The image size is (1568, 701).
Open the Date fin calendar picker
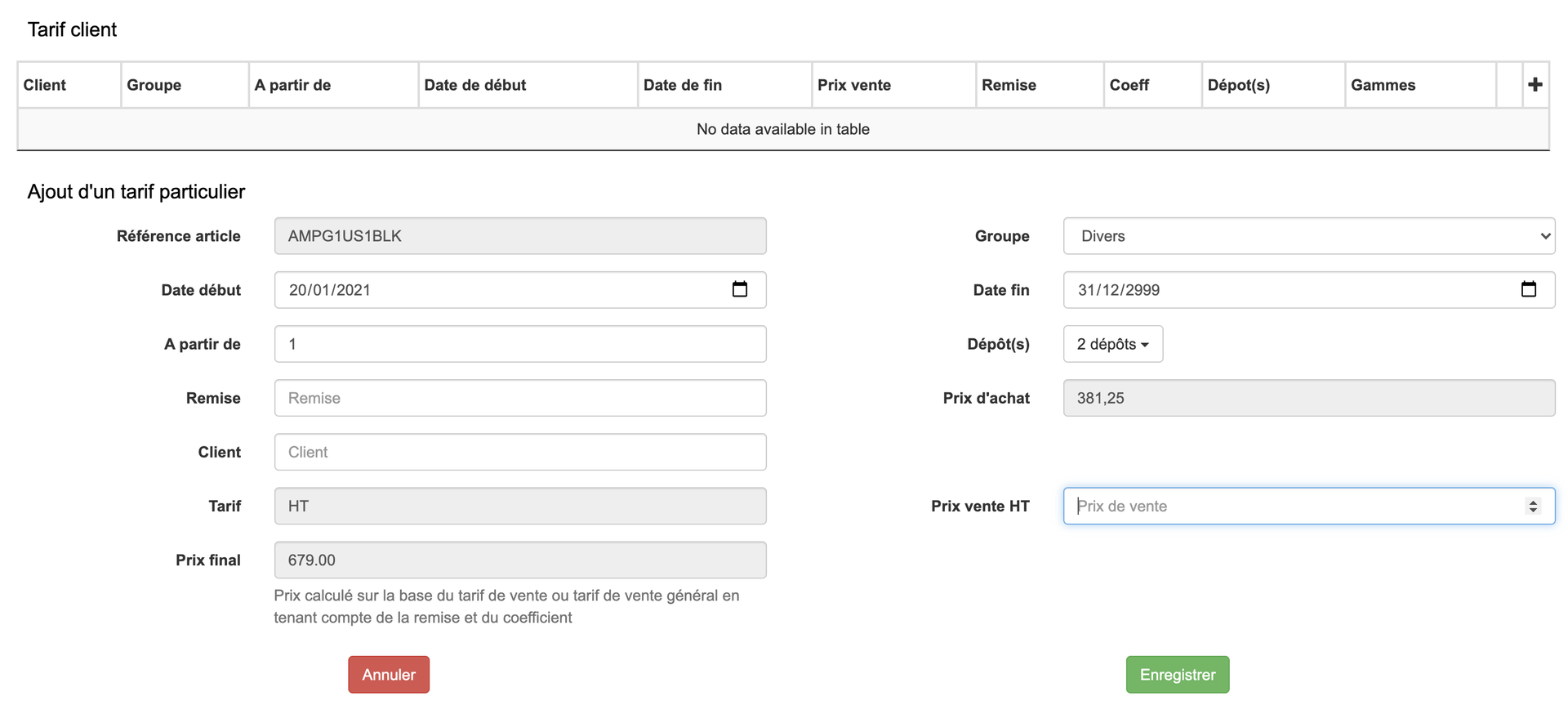pyautogui.click(x=1528, y=289)
